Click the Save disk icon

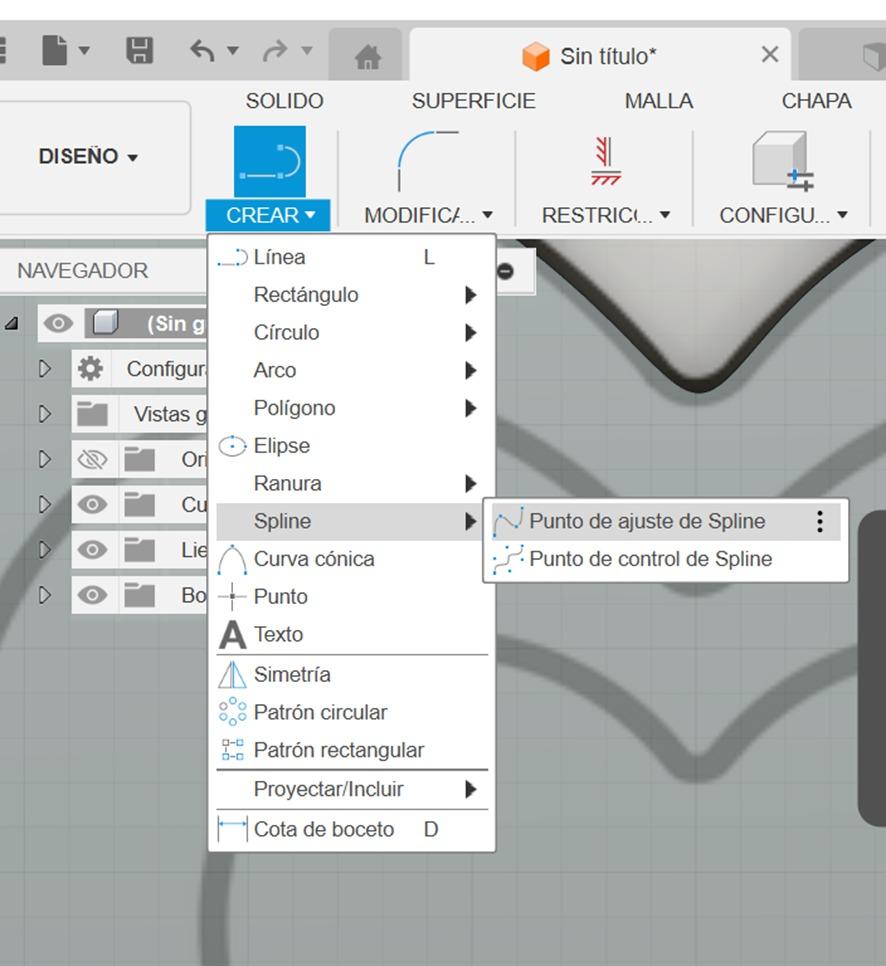(x=140, y=52)
